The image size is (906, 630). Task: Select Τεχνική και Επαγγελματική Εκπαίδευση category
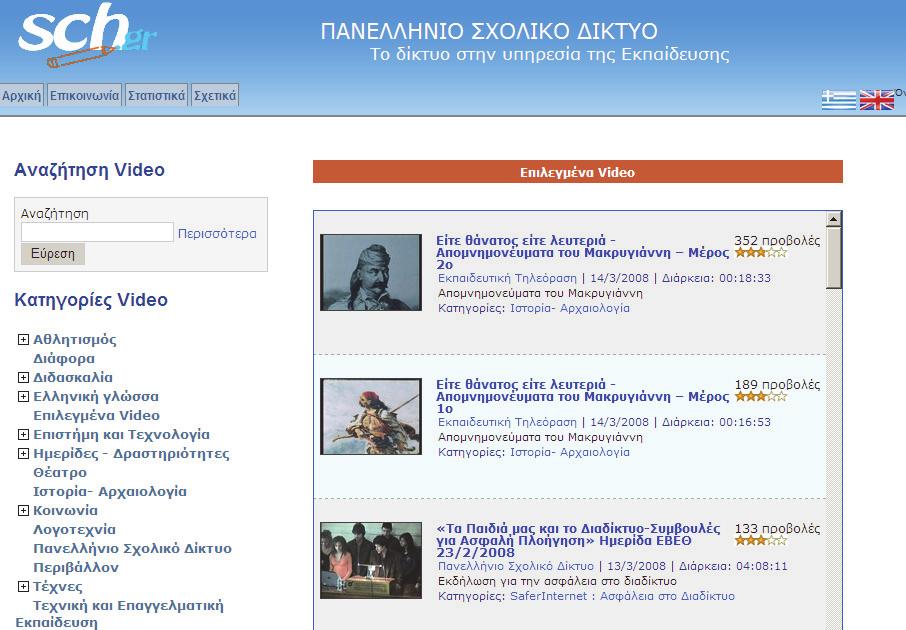[120, 614]
